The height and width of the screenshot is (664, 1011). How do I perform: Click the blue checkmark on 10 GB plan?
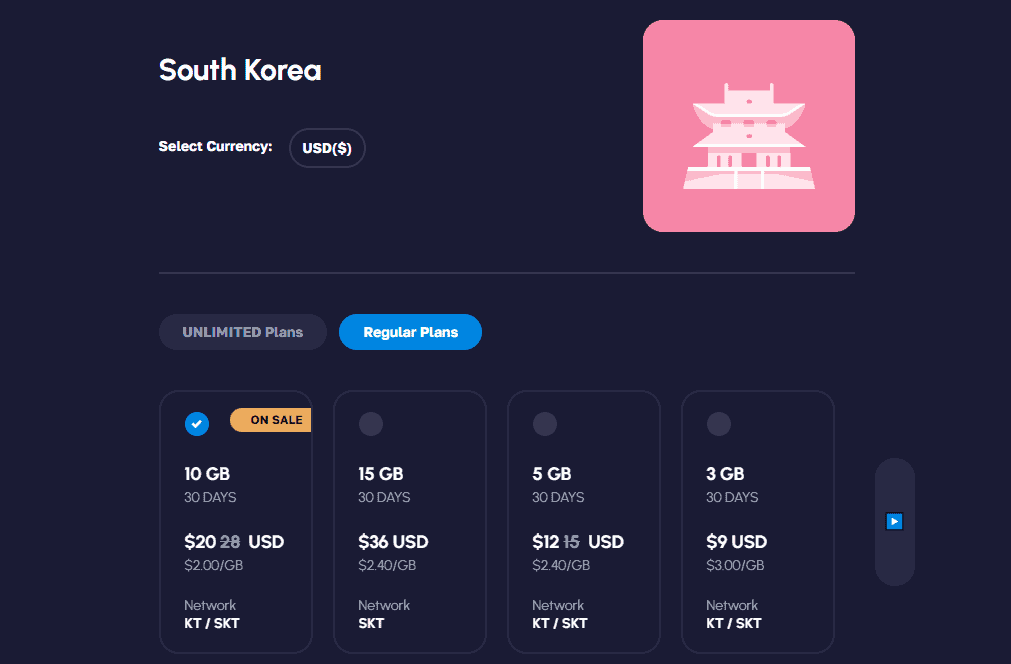(197, 424)
